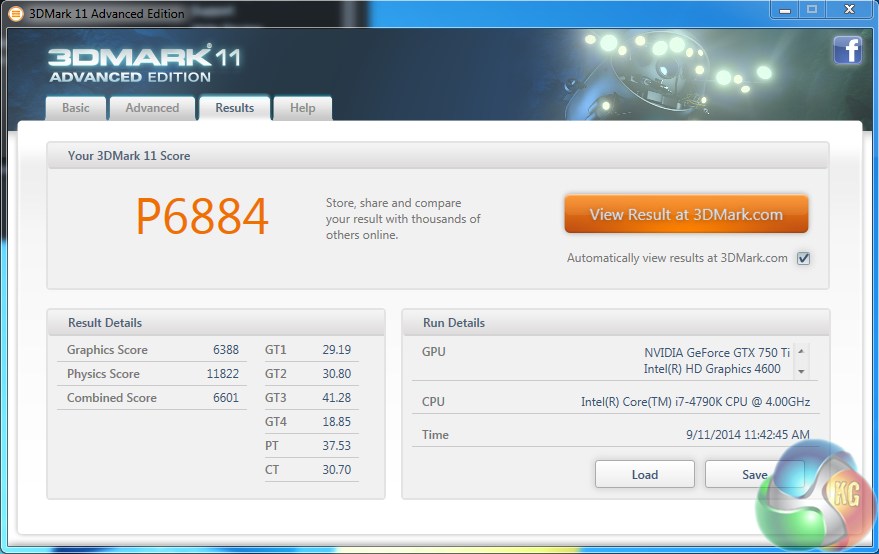Close the 3DMark 11 window

coord(850,10)
